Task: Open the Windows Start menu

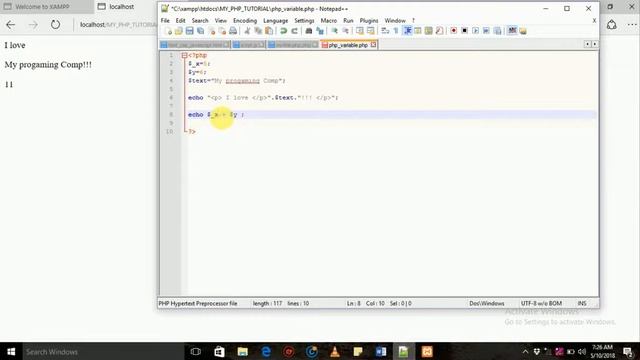Action: (11, 351)
